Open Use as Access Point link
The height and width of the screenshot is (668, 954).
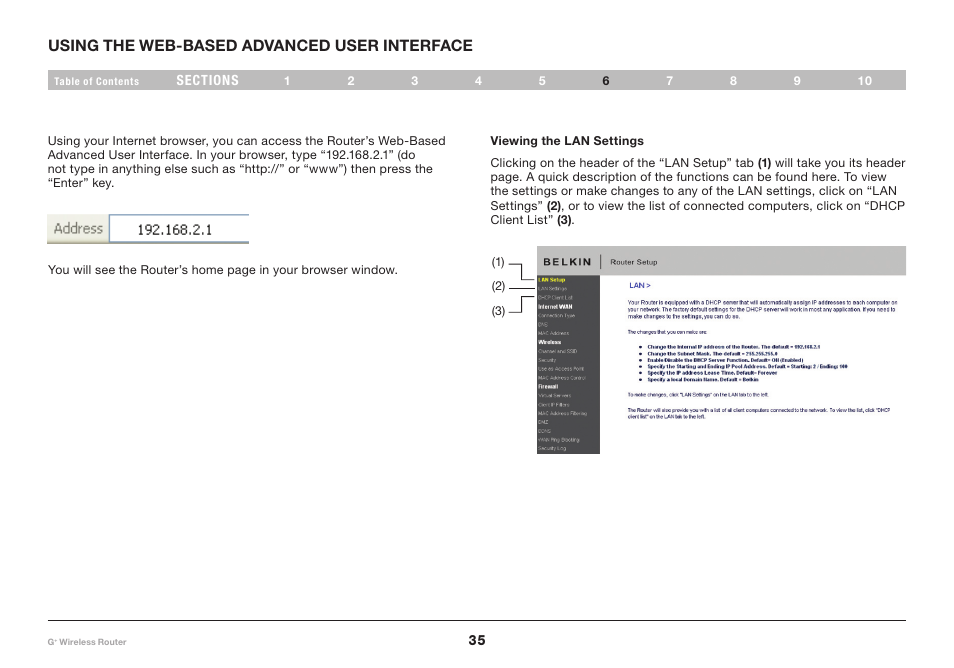coord(561,369)
